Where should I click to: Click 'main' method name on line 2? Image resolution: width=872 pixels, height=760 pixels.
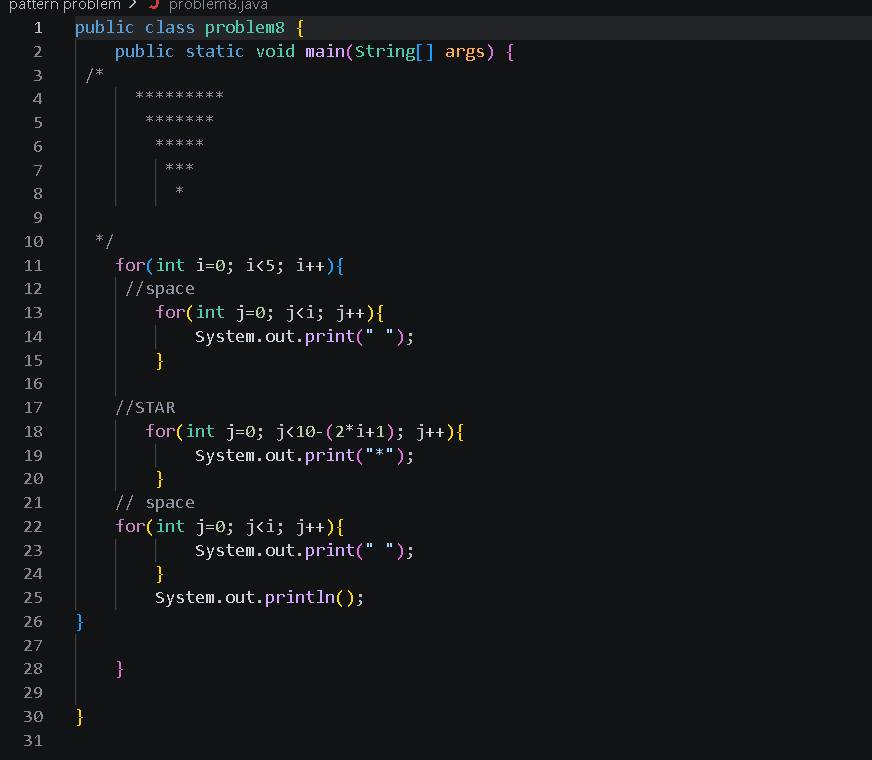click(325, 52)
